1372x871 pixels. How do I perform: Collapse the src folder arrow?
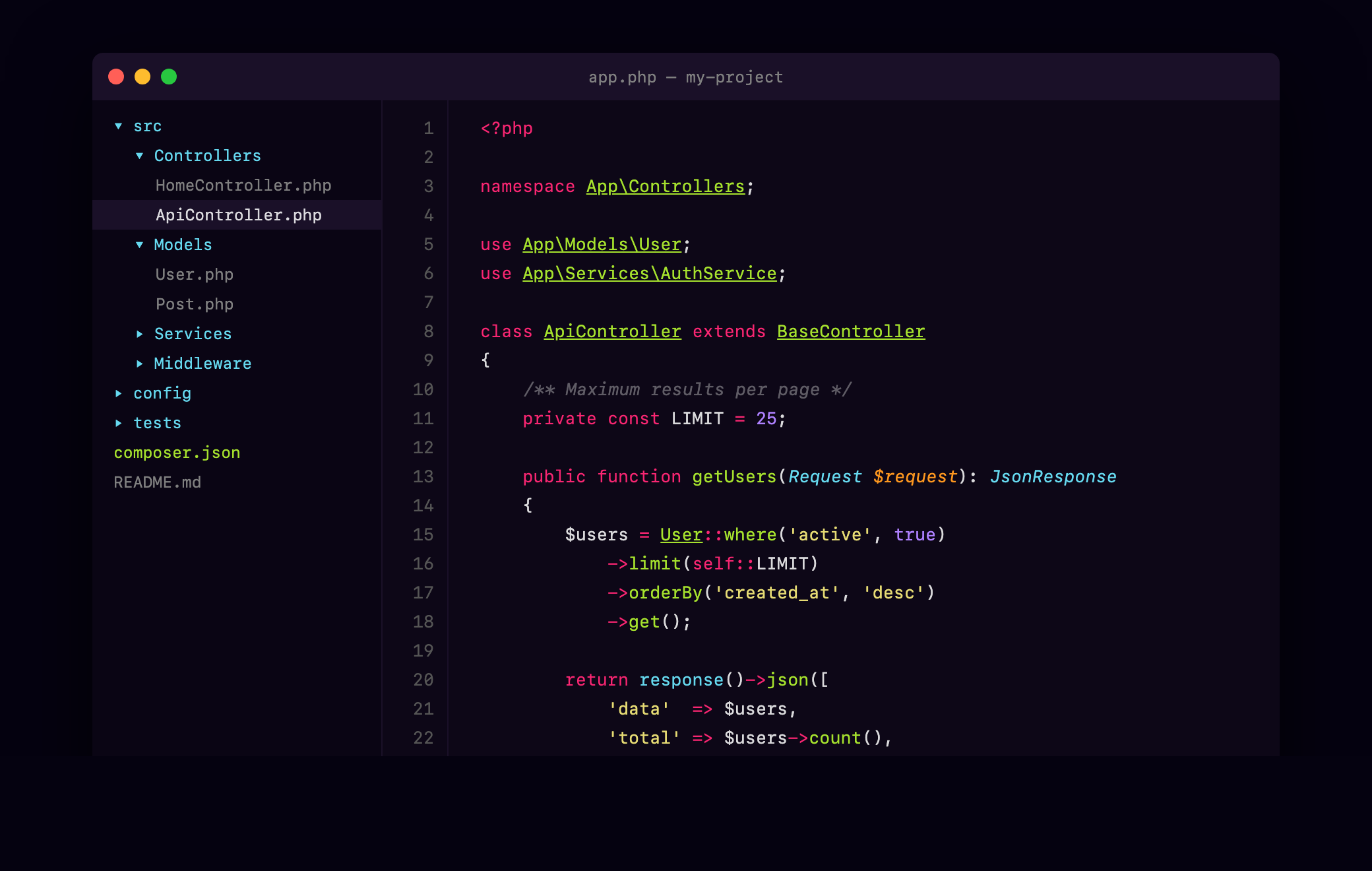119,126
